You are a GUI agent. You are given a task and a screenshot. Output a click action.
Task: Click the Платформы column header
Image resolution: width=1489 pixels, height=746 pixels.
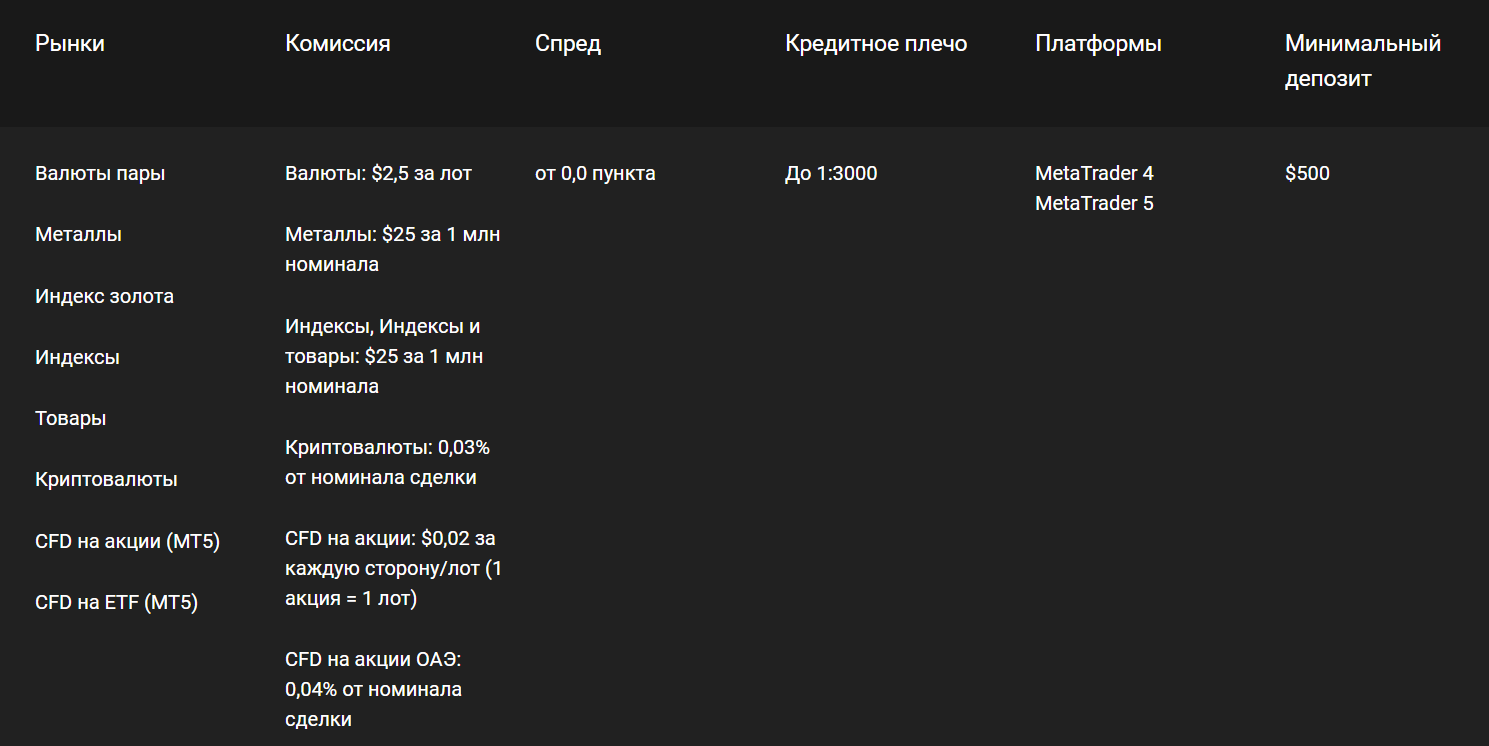(x=1098, y=44)
